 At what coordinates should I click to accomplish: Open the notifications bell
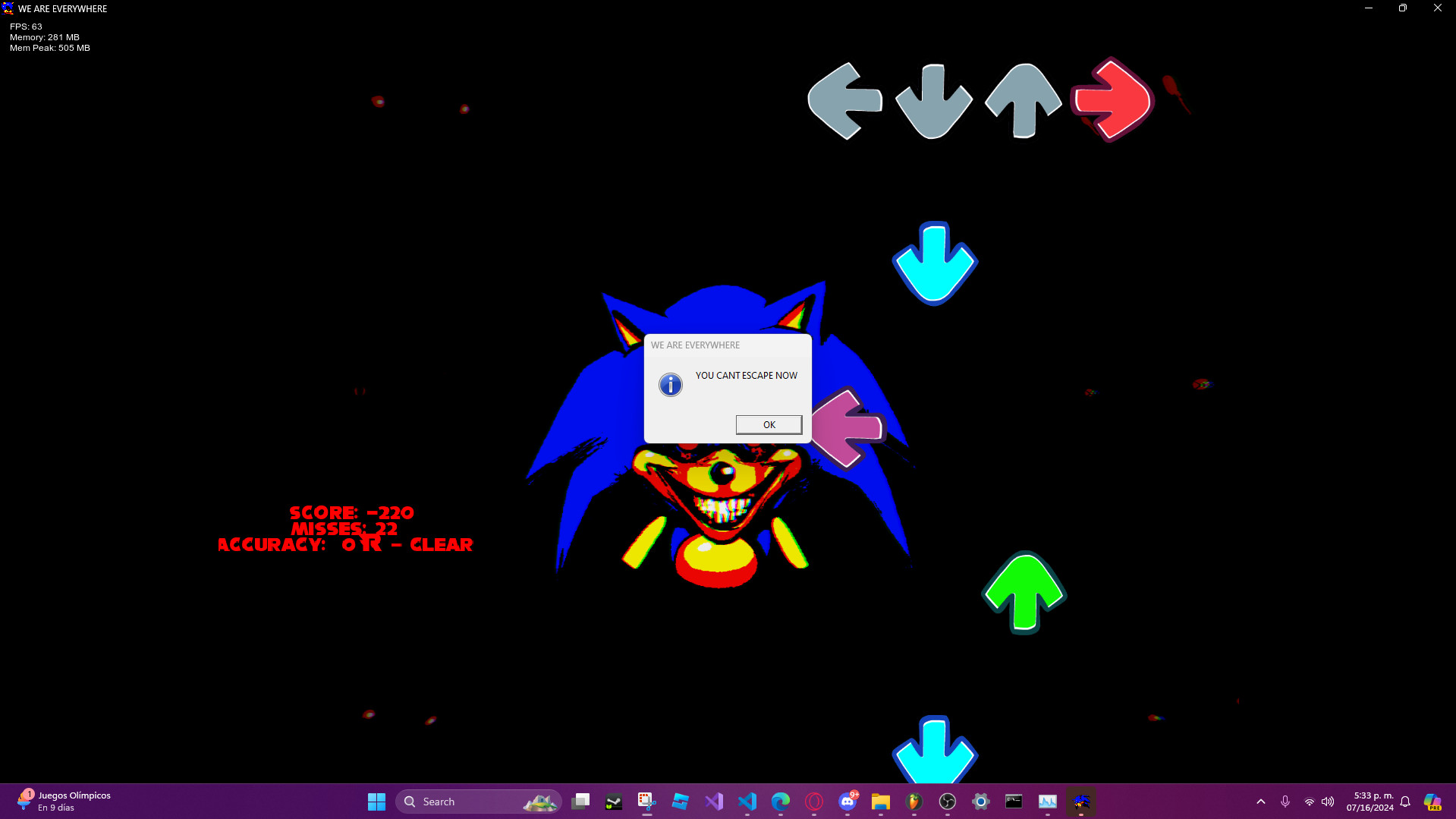[1405, 802]
